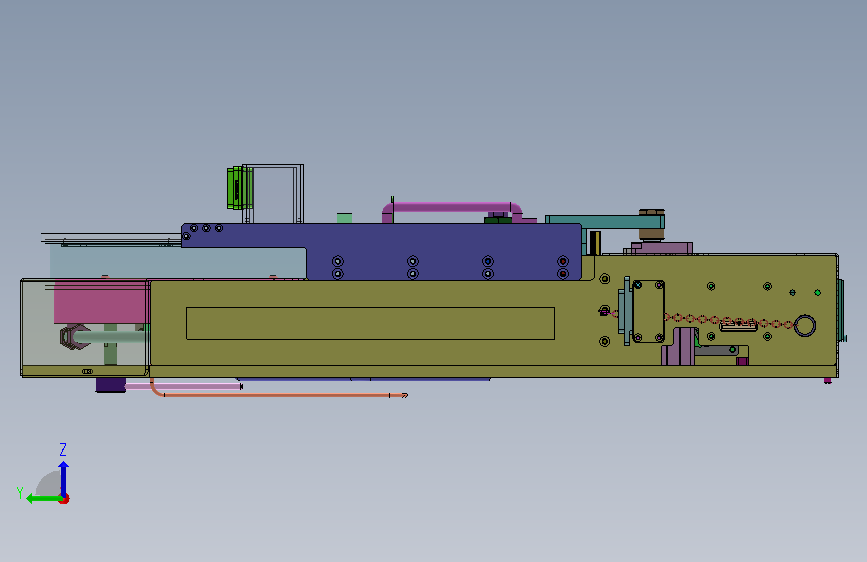Click the red X axis dot at triad origin

click(65, 499)
